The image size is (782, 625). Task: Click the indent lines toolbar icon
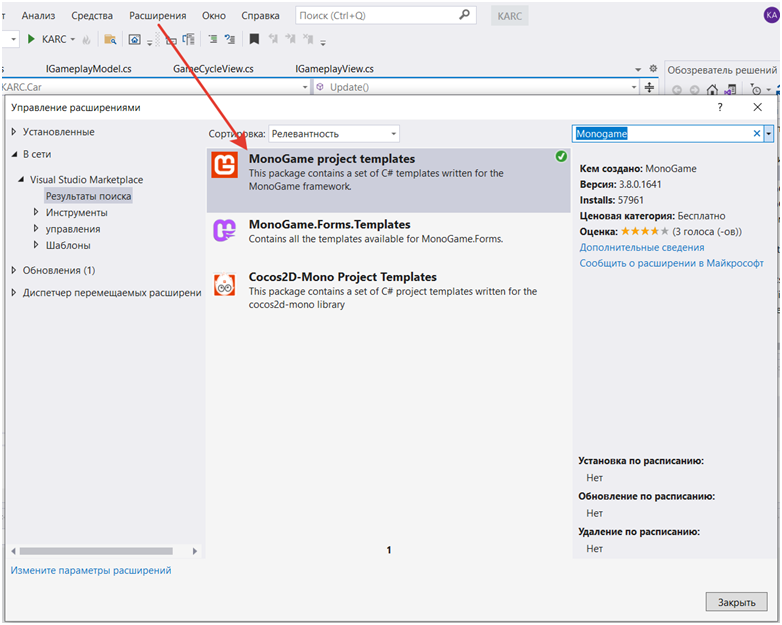coord(212,39)
